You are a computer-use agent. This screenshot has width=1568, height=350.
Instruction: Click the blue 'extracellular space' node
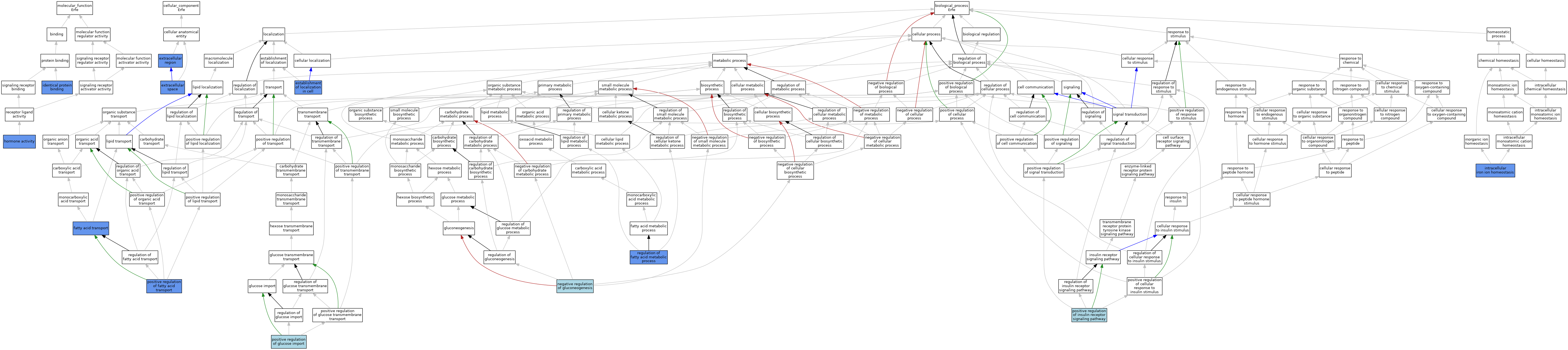pyautogui.click(x=173, y=88)
